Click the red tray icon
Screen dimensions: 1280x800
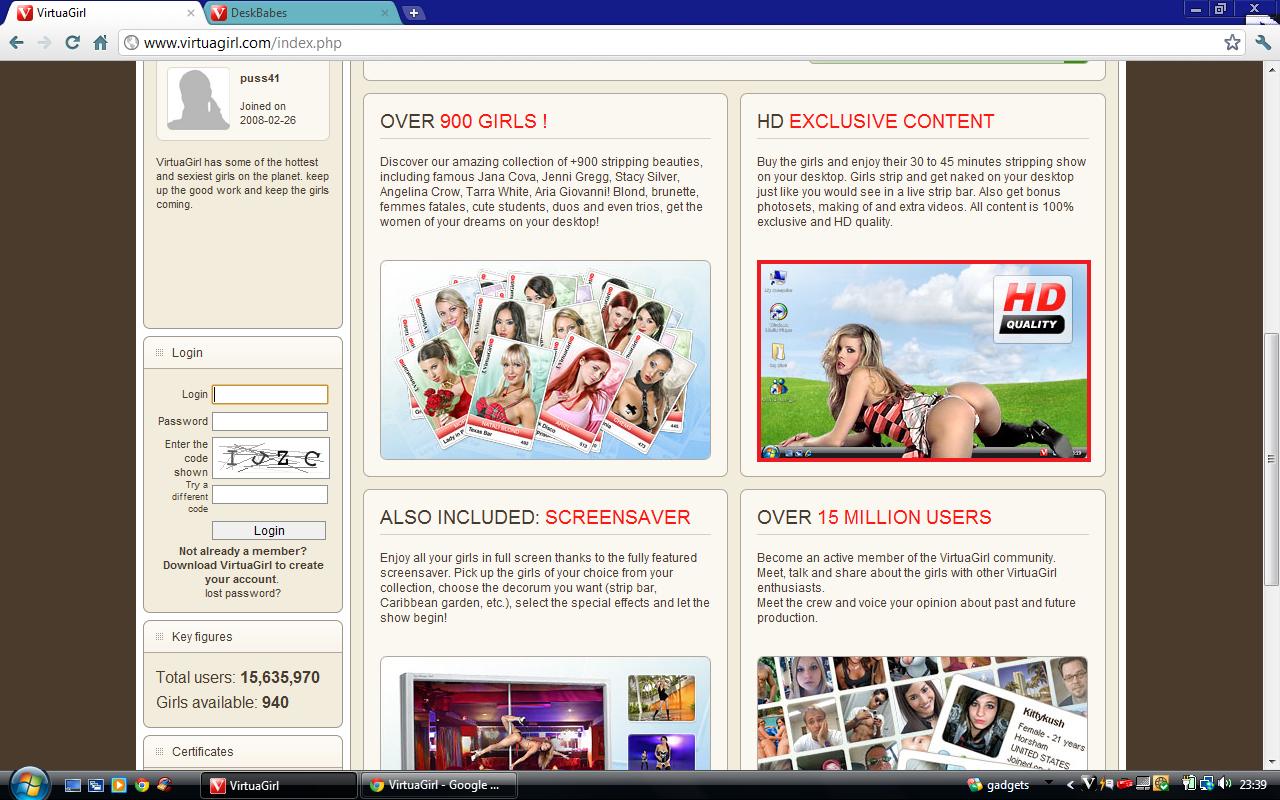tap(1124, 784)
